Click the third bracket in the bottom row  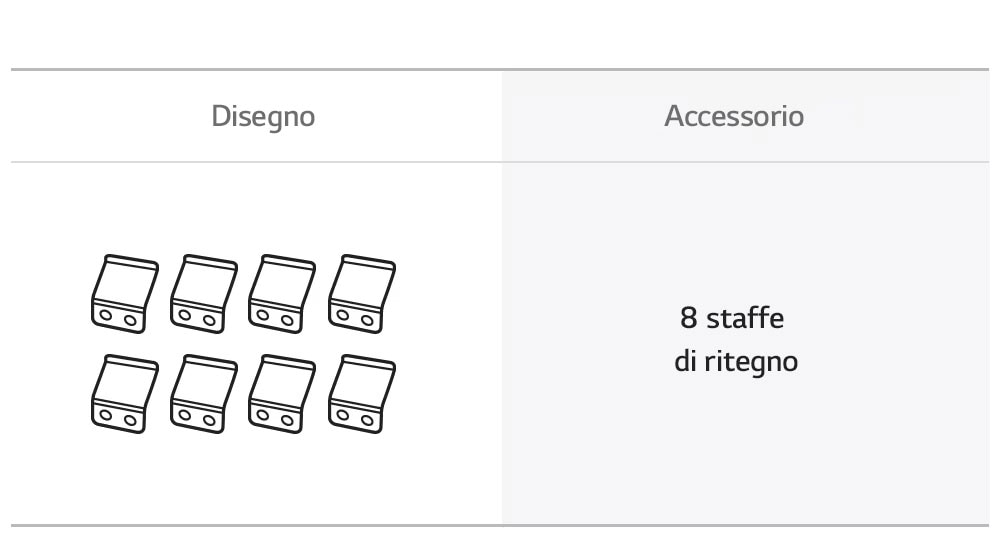point(281,393)
